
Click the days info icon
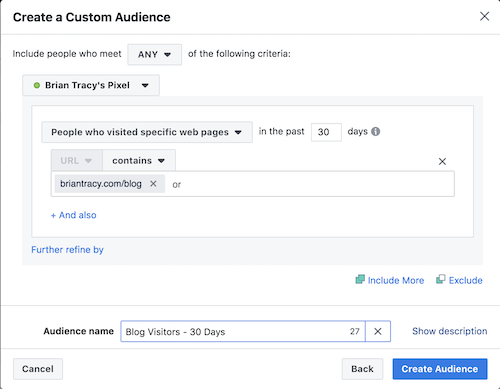tap(375, 132)
